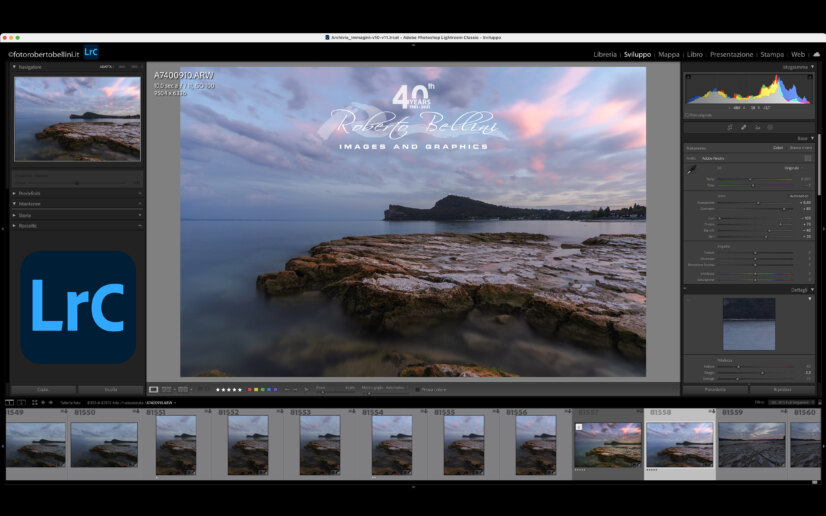The image size is (826, 516).
Task: Adjust the Esposizione slider
Action: pos(758,203)
